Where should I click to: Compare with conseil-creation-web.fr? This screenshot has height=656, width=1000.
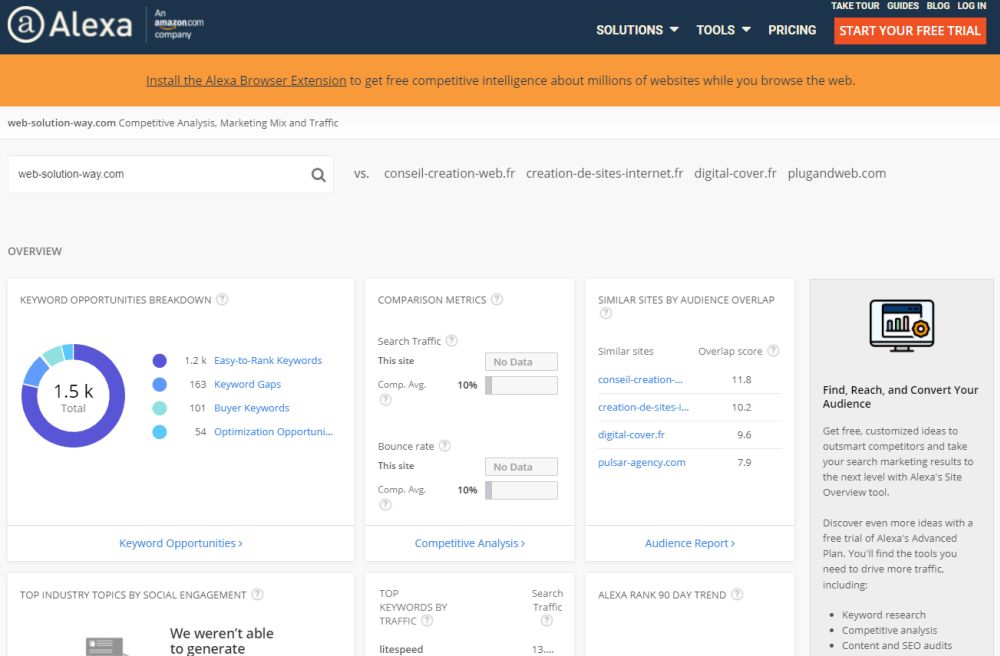[450, 173]
